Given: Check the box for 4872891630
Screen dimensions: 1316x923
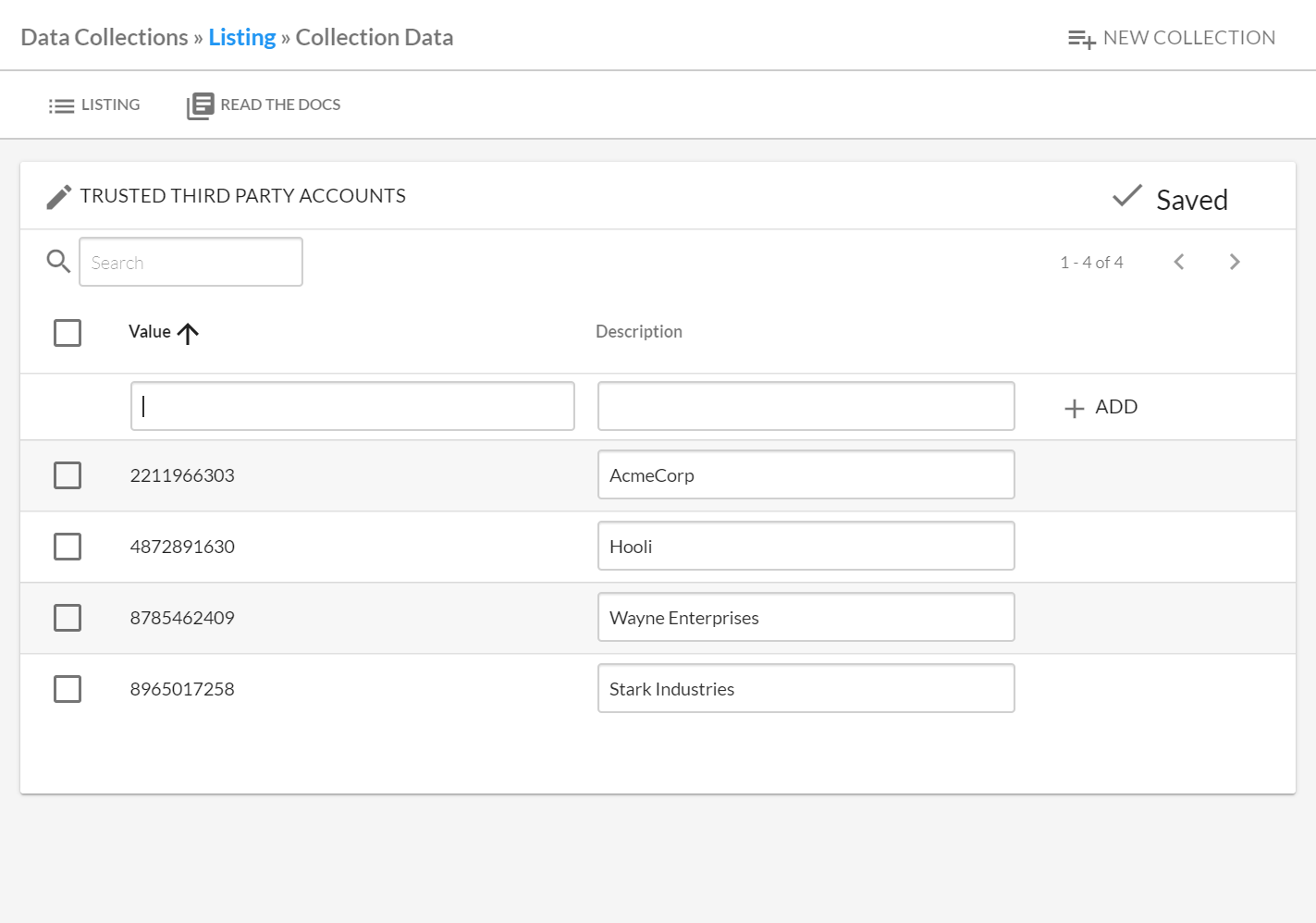Looking at the screenshot, I should pos(68,547).
